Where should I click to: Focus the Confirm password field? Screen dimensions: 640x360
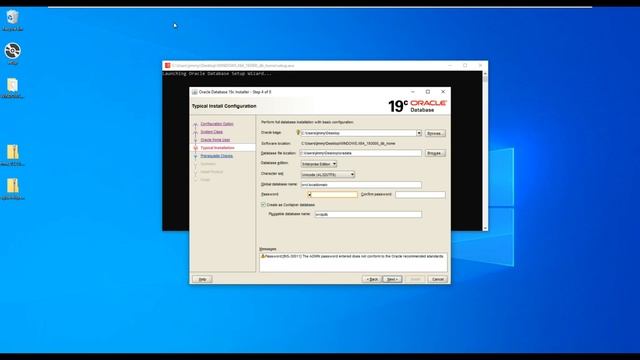click(420, 195)
